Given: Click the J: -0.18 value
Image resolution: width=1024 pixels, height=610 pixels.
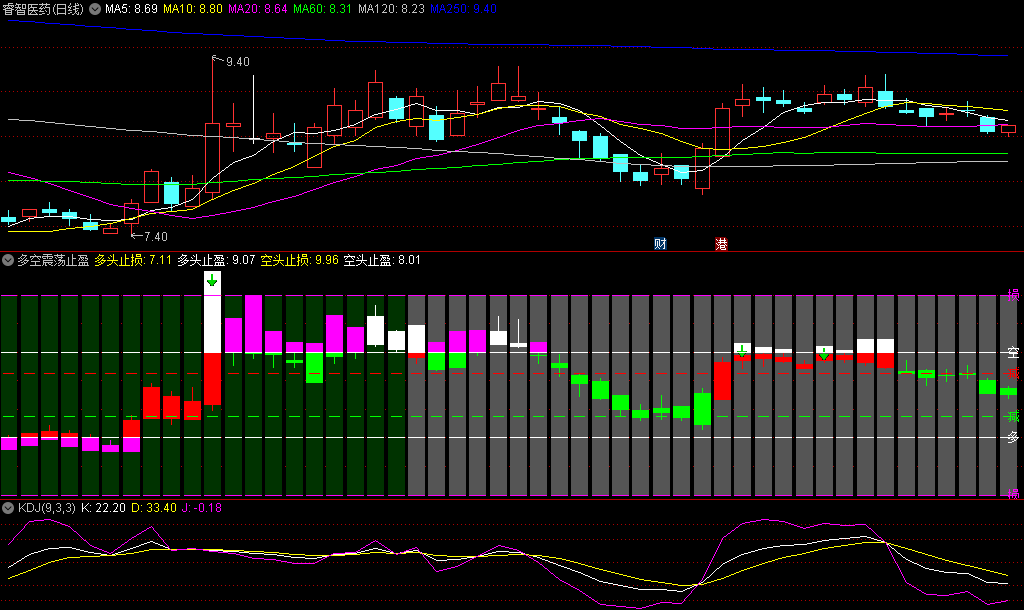Looking at the screenshot, I should coord(202,507).
